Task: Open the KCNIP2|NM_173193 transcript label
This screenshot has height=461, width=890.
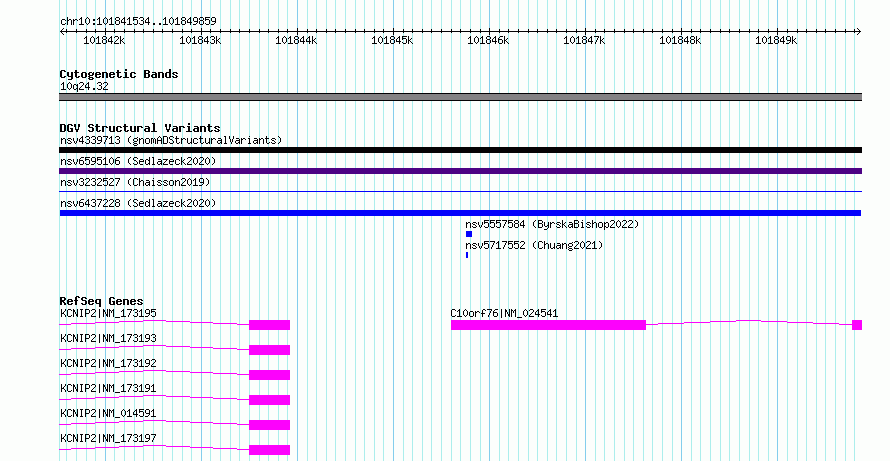Action: [x=108, y=338]
